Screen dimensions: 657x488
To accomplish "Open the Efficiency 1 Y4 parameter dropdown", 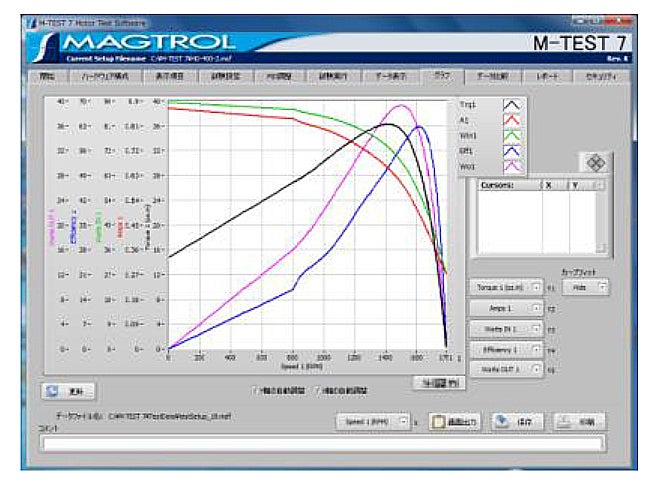I will 506,350.
